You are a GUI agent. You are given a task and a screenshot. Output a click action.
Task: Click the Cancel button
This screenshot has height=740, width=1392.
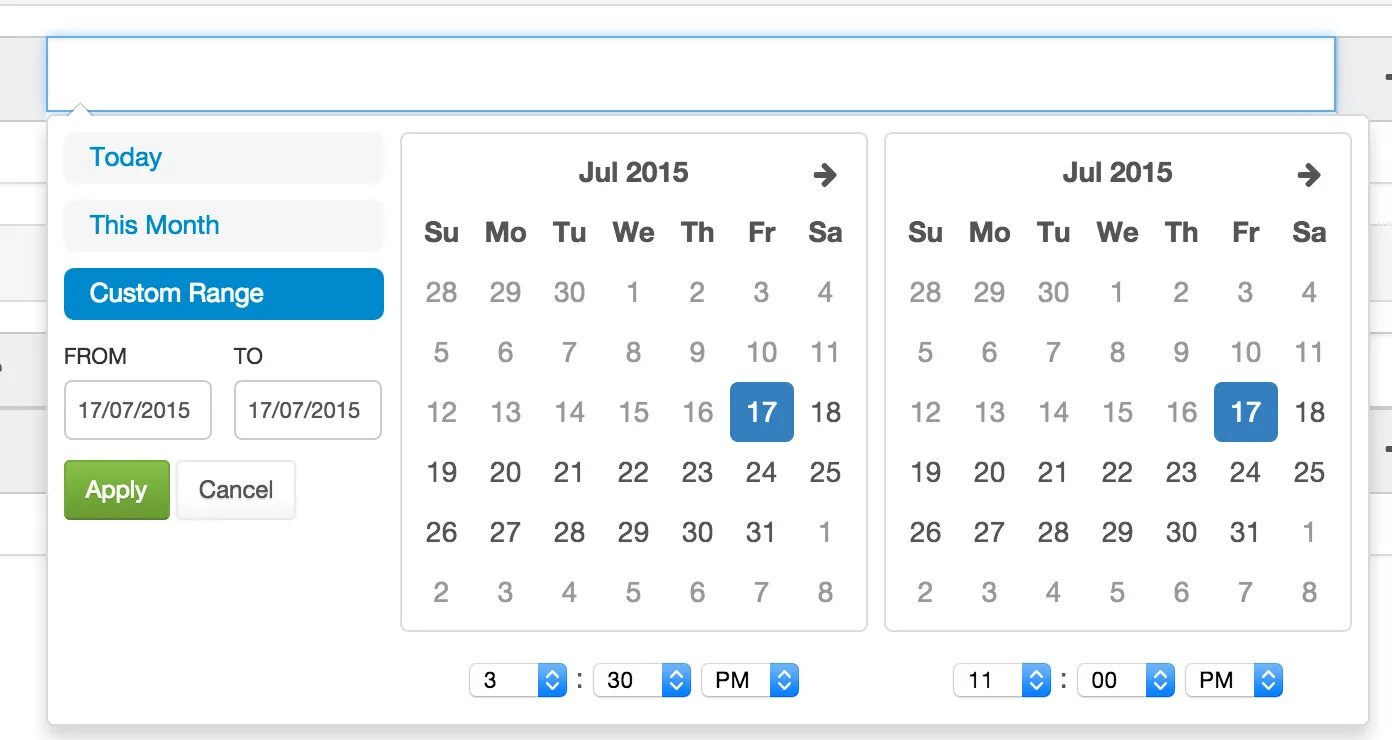pyautogui.click(x=236, y=490)
